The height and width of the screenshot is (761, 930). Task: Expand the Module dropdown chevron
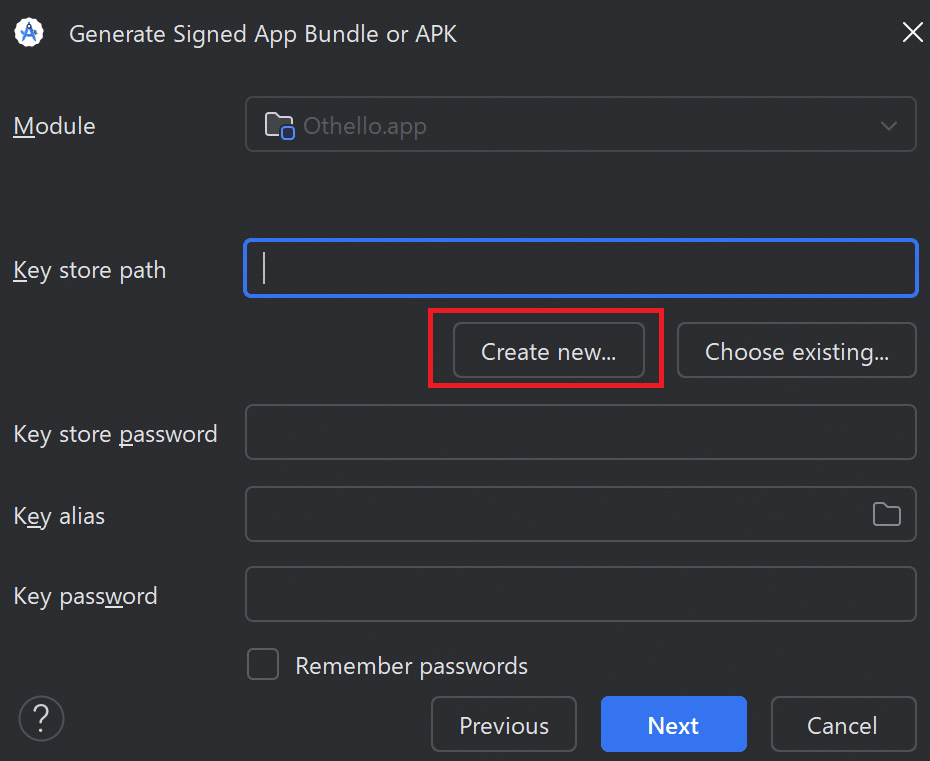pyautogui.click(x=888, y=124)
